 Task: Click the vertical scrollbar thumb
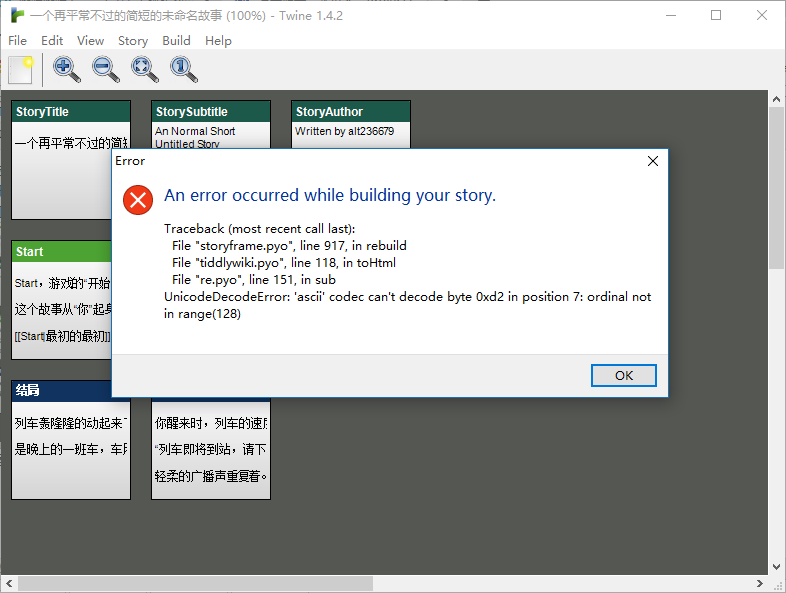tap(776, 188)
